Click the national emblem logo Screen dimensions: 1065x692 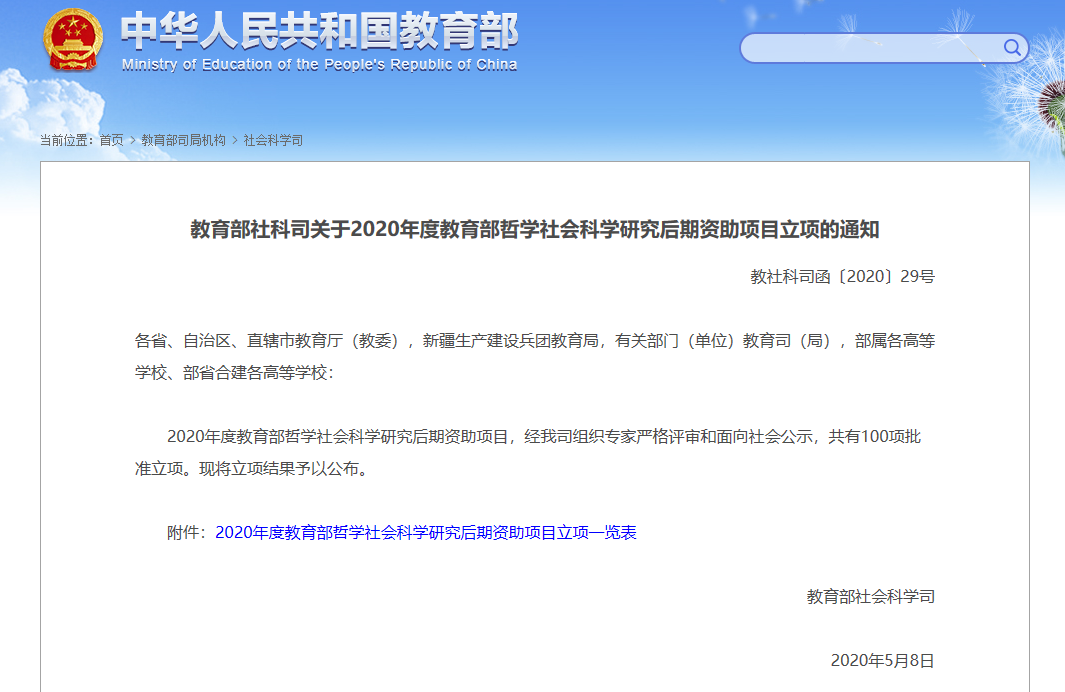[73, 39]
